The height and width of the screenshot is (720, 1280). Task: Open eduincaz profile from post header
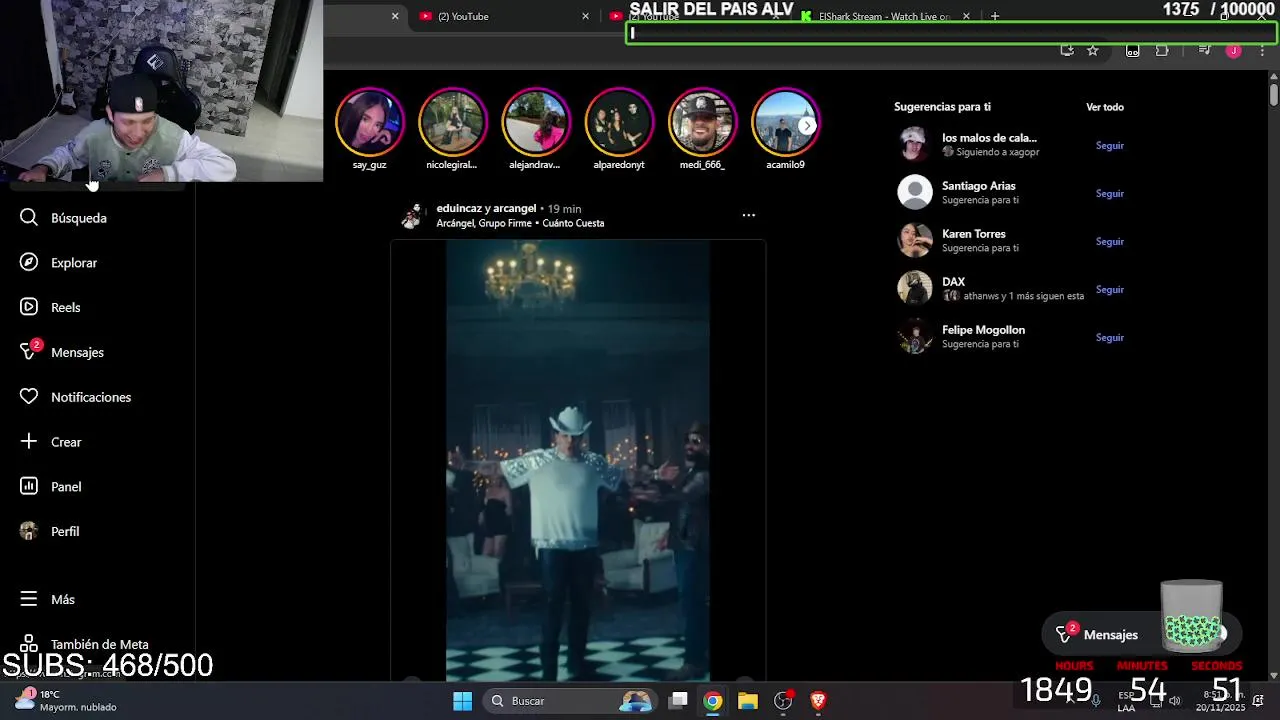point(457,208)
